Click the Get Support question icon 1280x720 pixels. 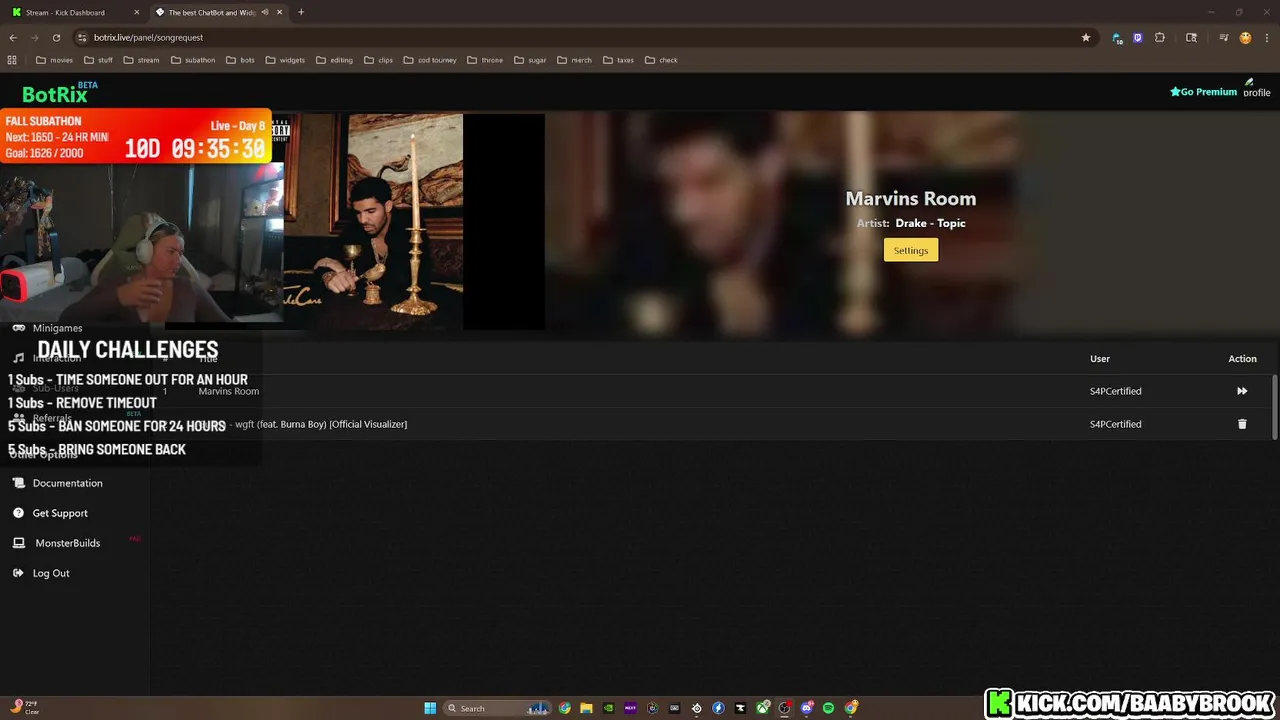click(18, 513)
